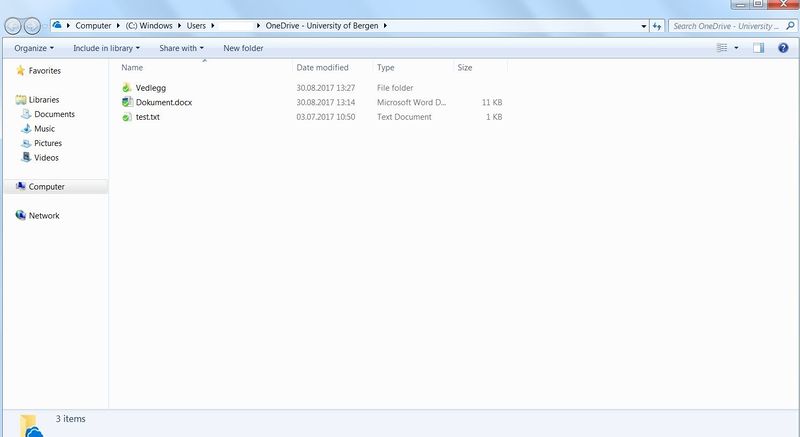Open Help with the question mark icon
The height and width of the screenshot is (437, 800).
(783, 48)
